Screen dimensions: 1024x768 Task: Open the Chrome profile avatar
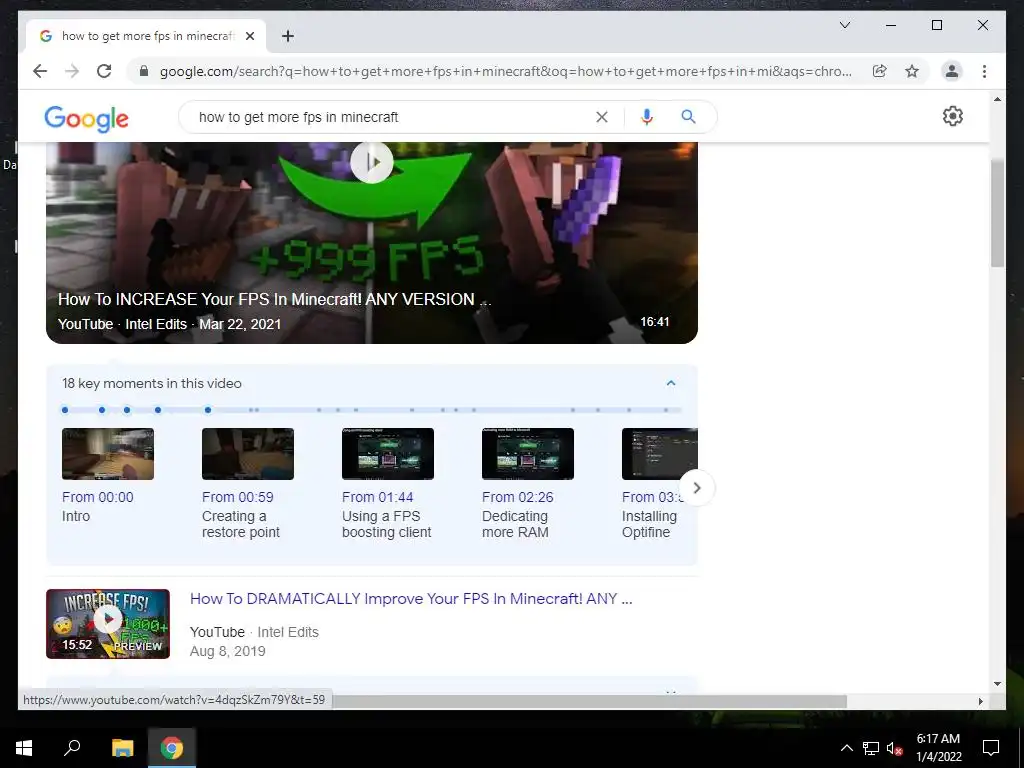coord(952,71)
